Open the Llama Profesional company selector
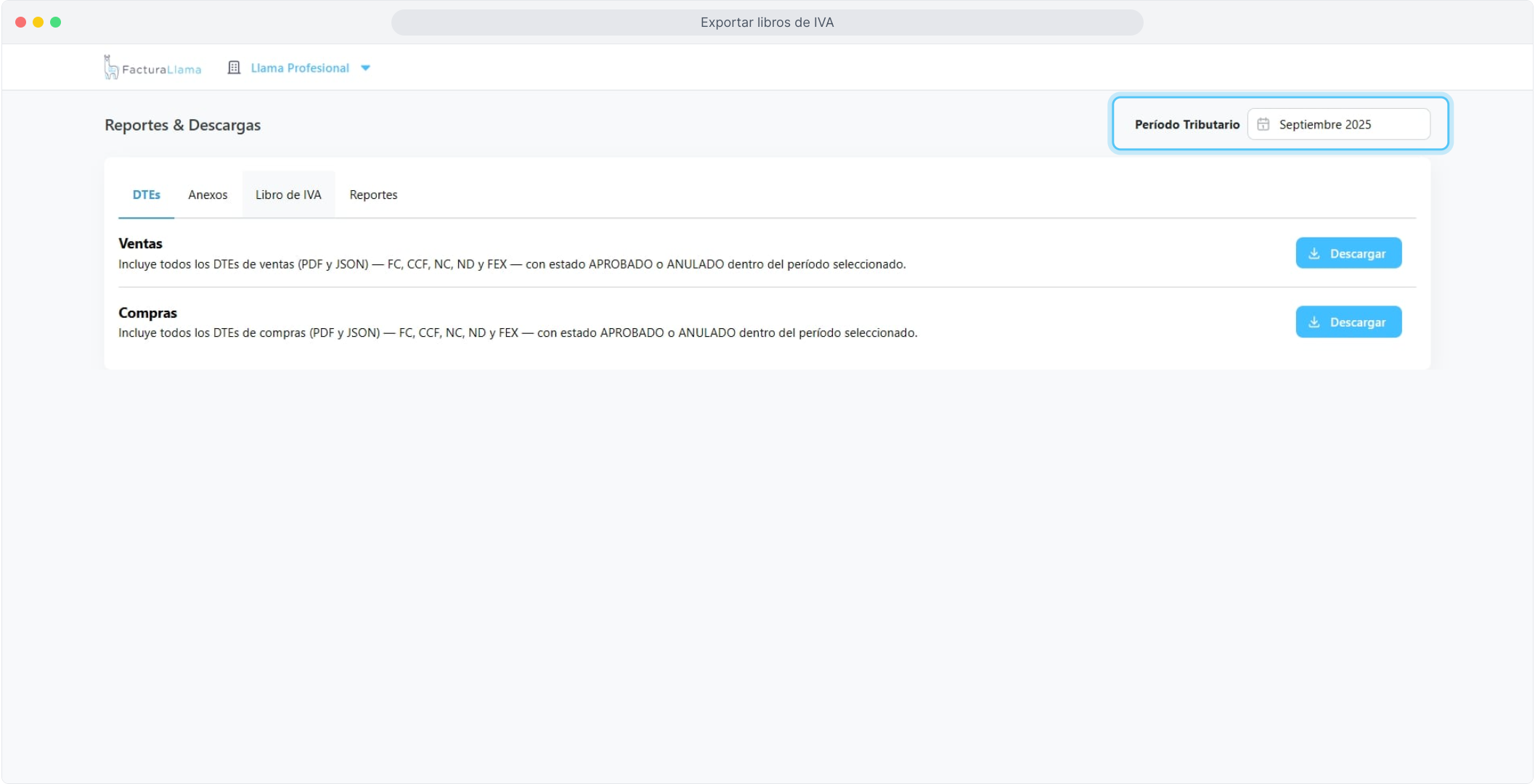 pos(300,68)
